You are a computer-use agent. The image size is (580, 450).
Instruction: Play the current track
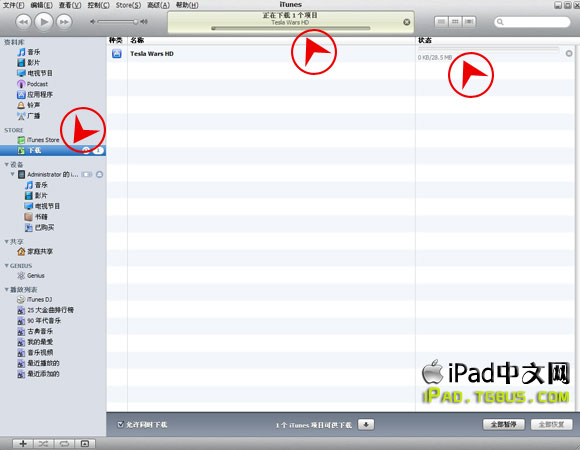point(44,22)
